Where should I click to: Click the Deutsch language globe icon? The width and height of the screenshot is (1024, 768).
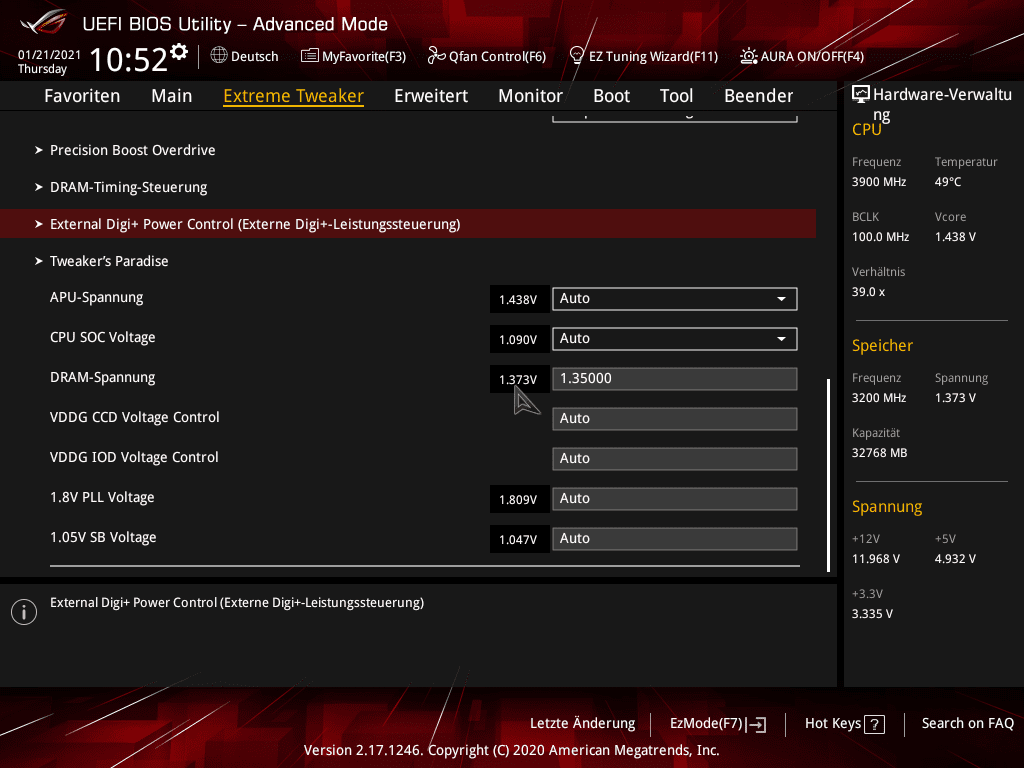219,56
